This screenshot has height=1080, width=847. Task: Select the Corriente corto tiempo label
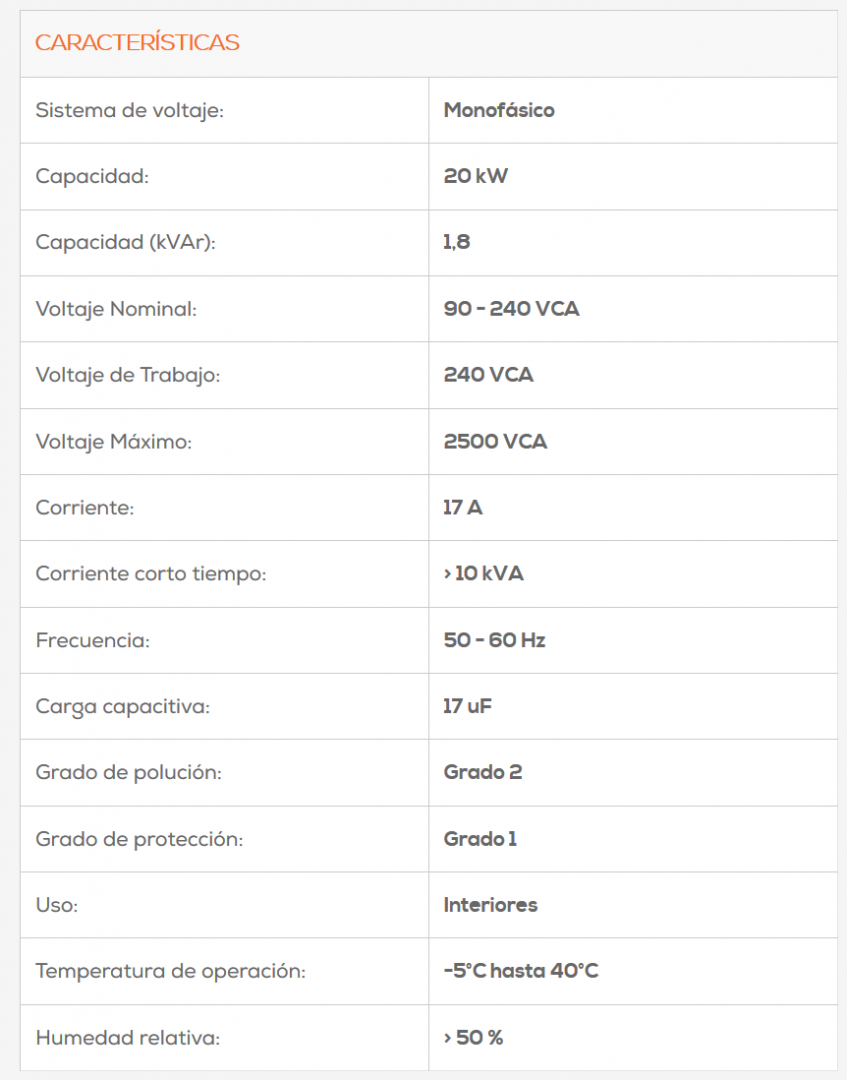pos(151,574)
